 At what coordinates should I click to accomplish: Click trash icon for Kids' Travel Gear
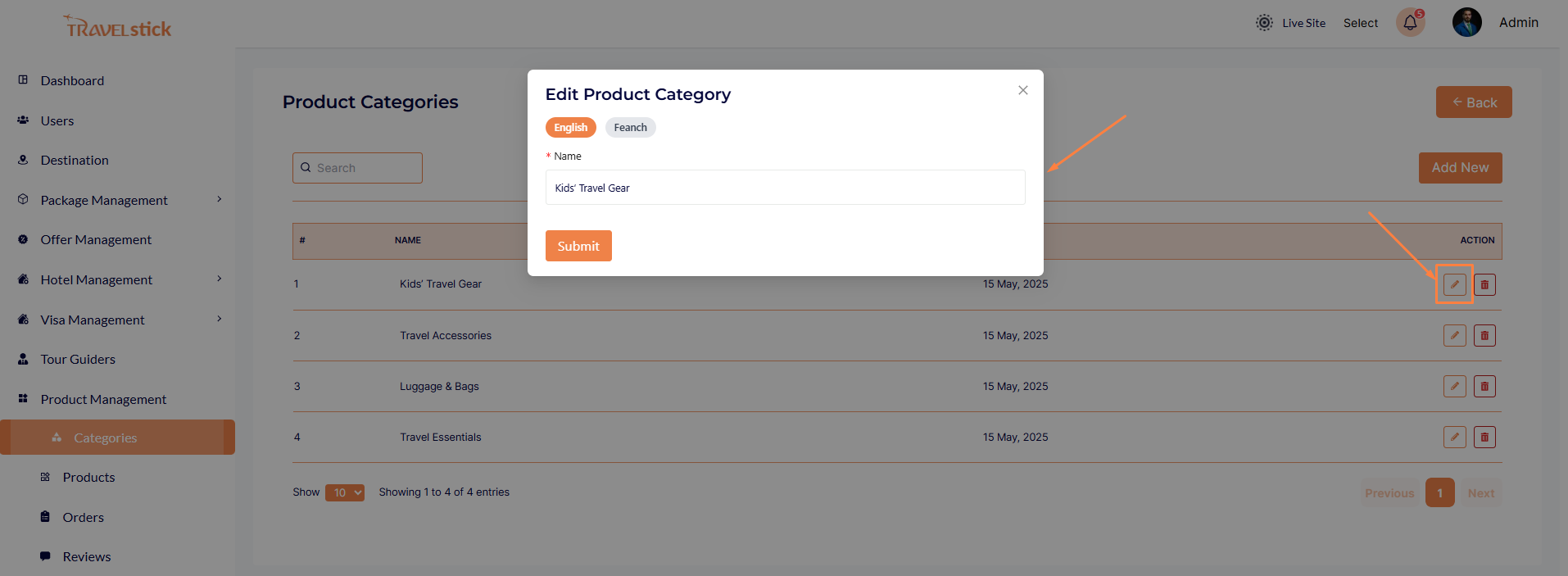pos(1484,284)
